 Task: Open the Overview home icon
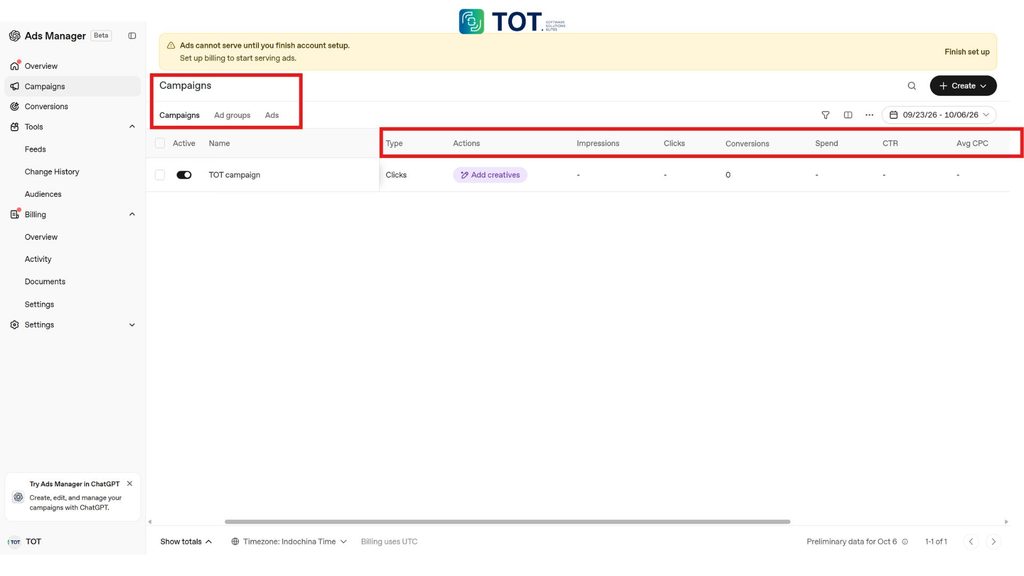click(x=14, y=66)
